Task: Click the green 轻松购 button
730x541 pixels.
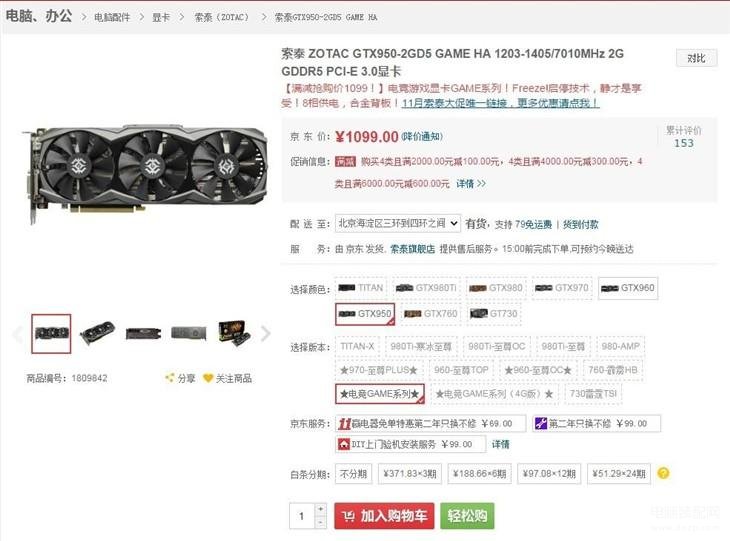Action: (x=467, y=515)
